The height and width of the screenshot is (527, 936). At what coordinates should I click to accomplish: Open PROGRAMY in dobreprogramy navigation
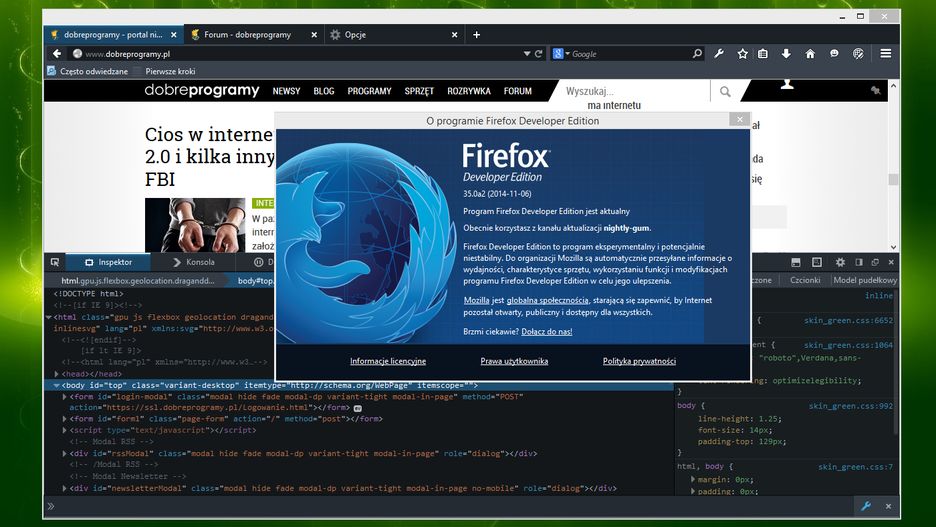[x=370, y=91]
